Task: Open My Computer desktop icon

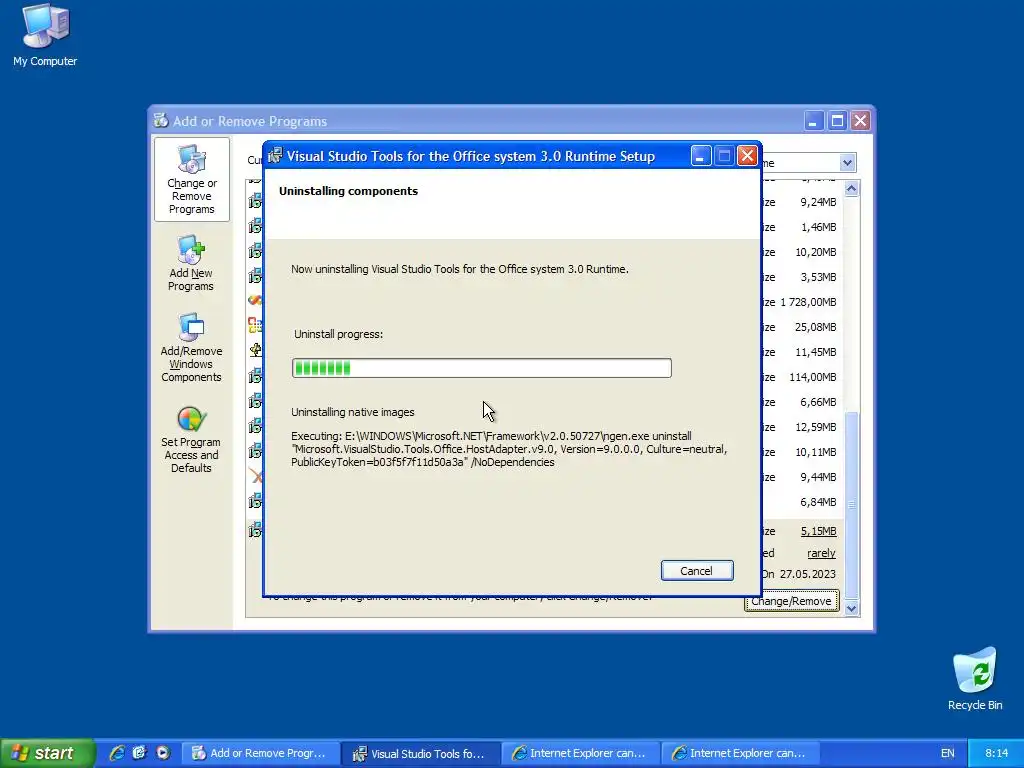Action: pos(45,35)
